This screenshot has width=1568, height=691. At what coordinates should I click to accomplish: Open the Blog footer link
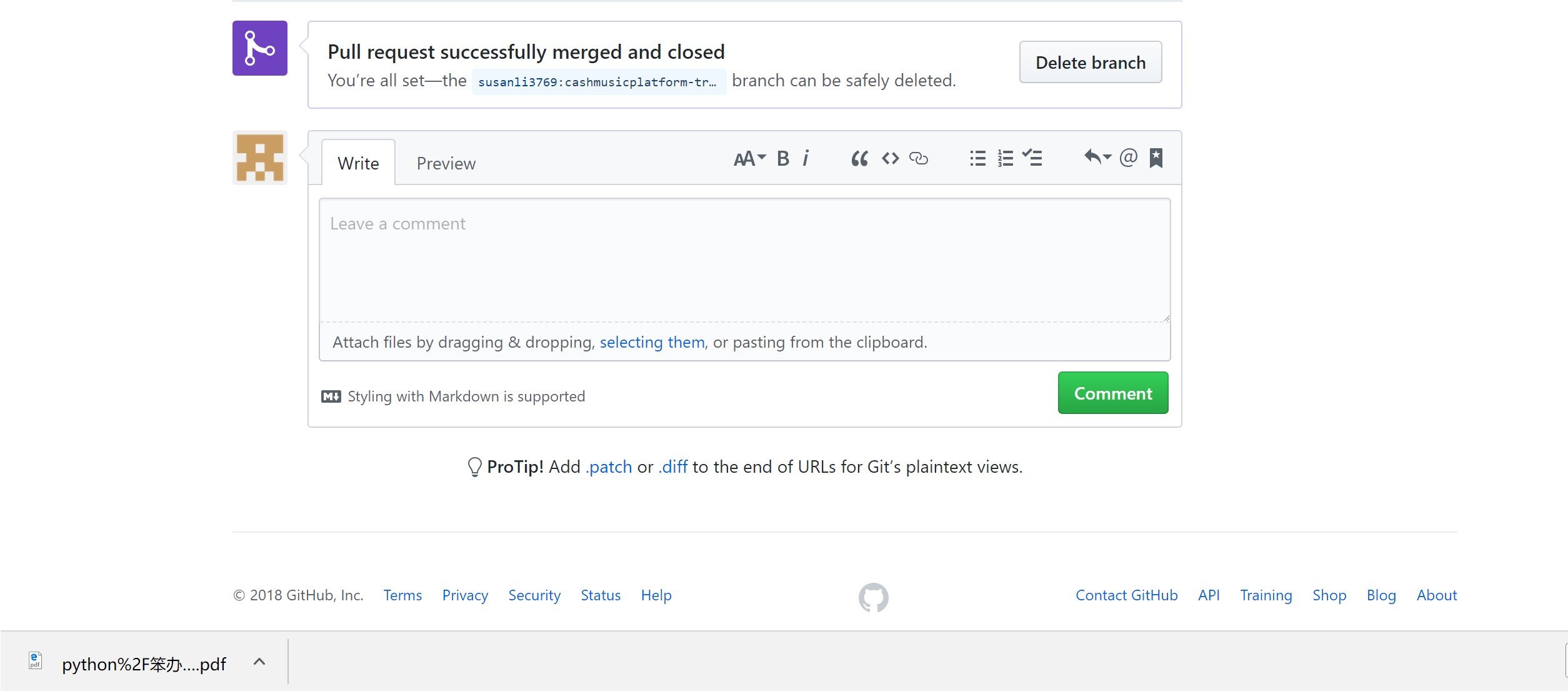(1381, 595)
